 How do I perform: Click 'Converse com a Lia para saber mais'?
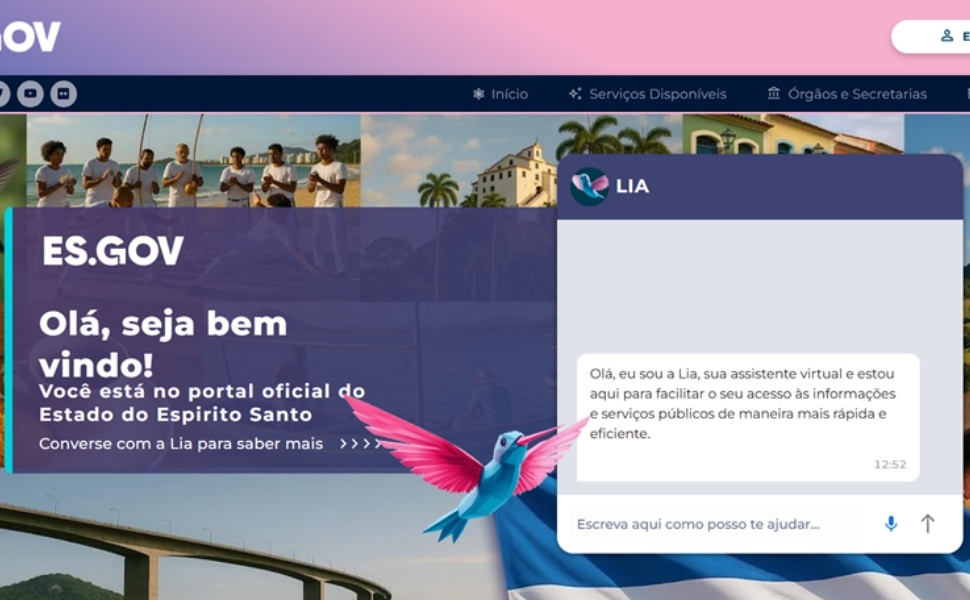pyautogui.click(x=181, y=444)
